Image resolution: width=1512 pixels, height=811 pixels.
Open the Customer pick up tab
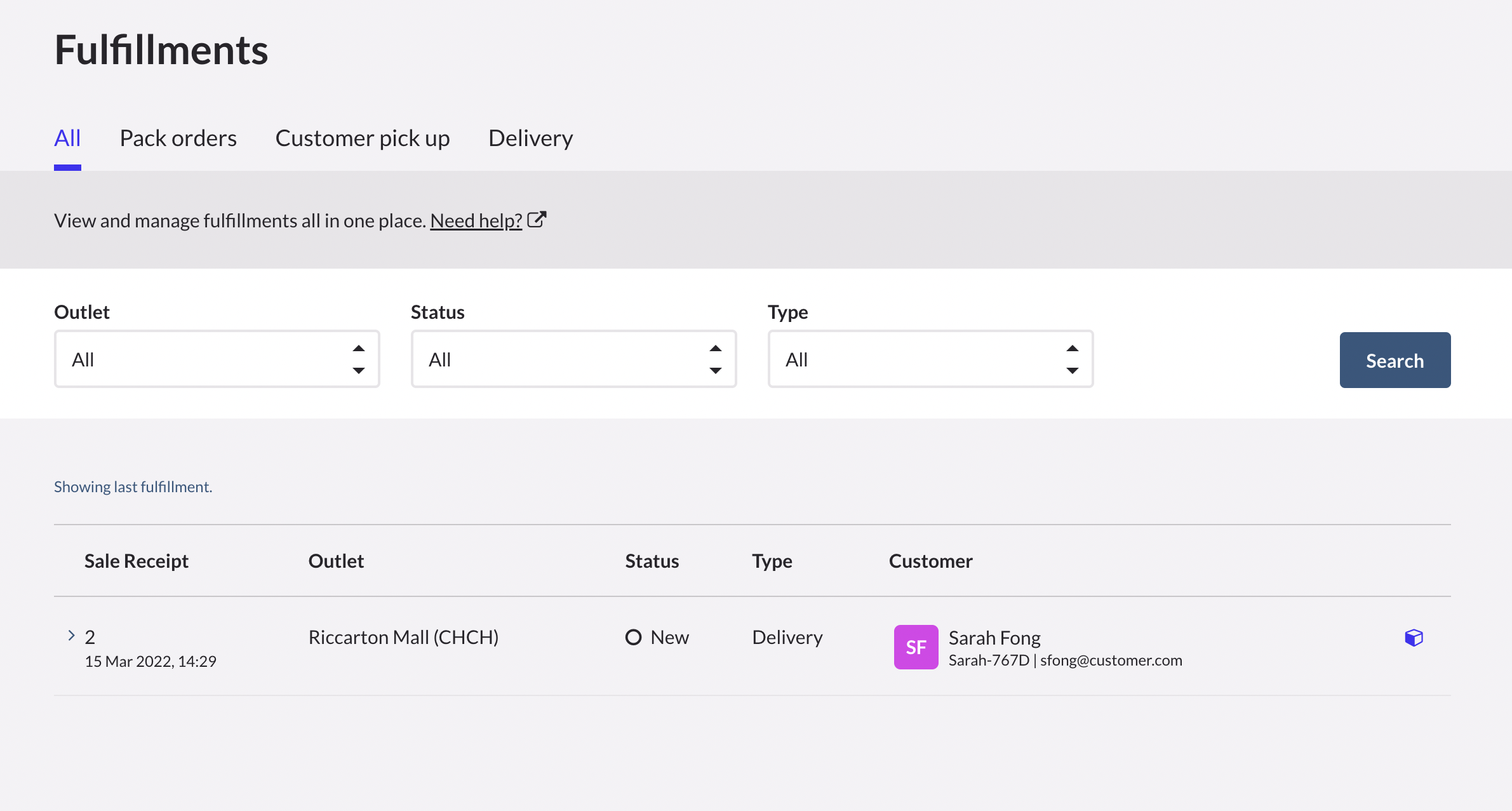[x=363, y=138]
